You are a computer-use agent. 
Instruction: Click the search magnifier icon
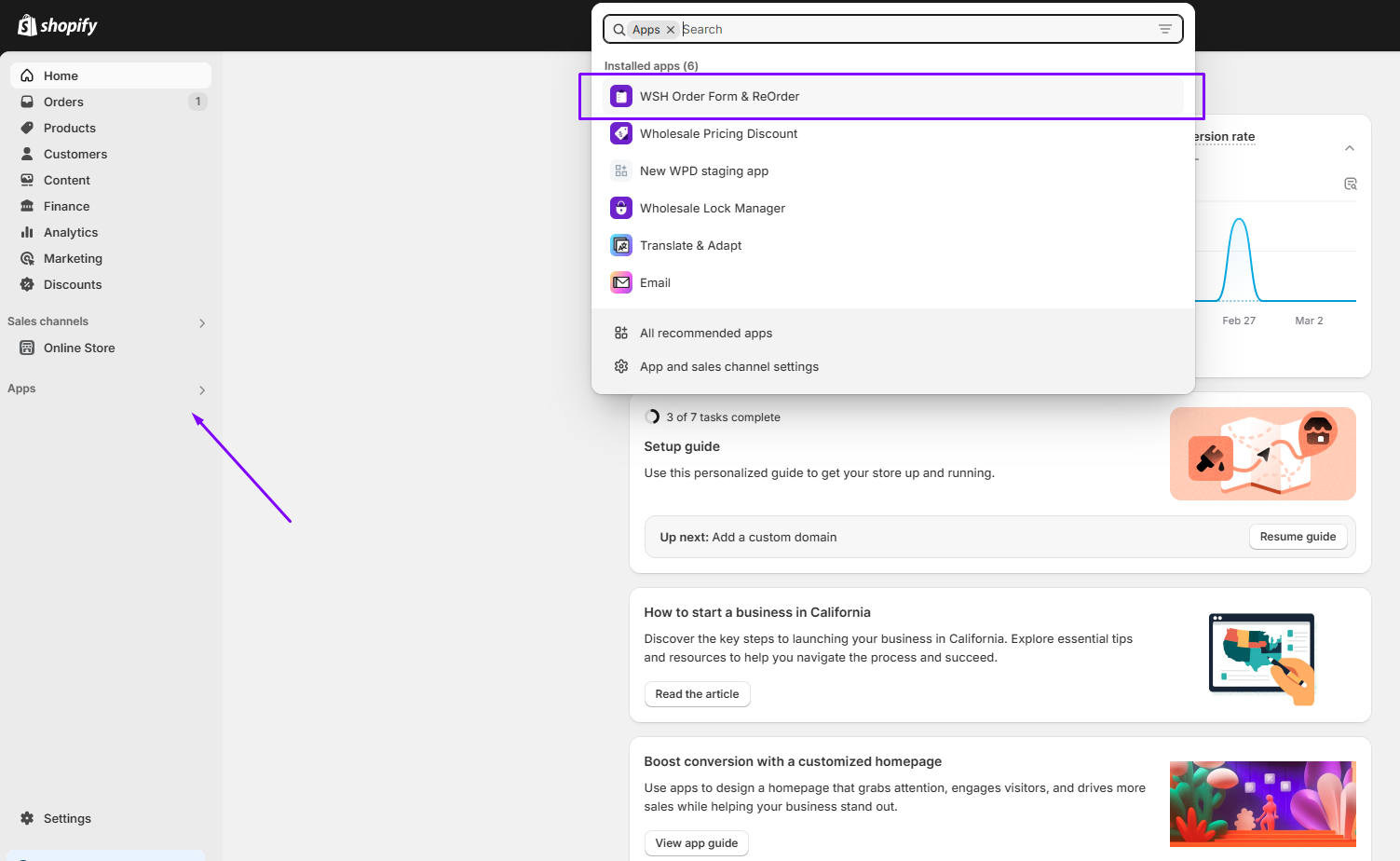(618, 30)
